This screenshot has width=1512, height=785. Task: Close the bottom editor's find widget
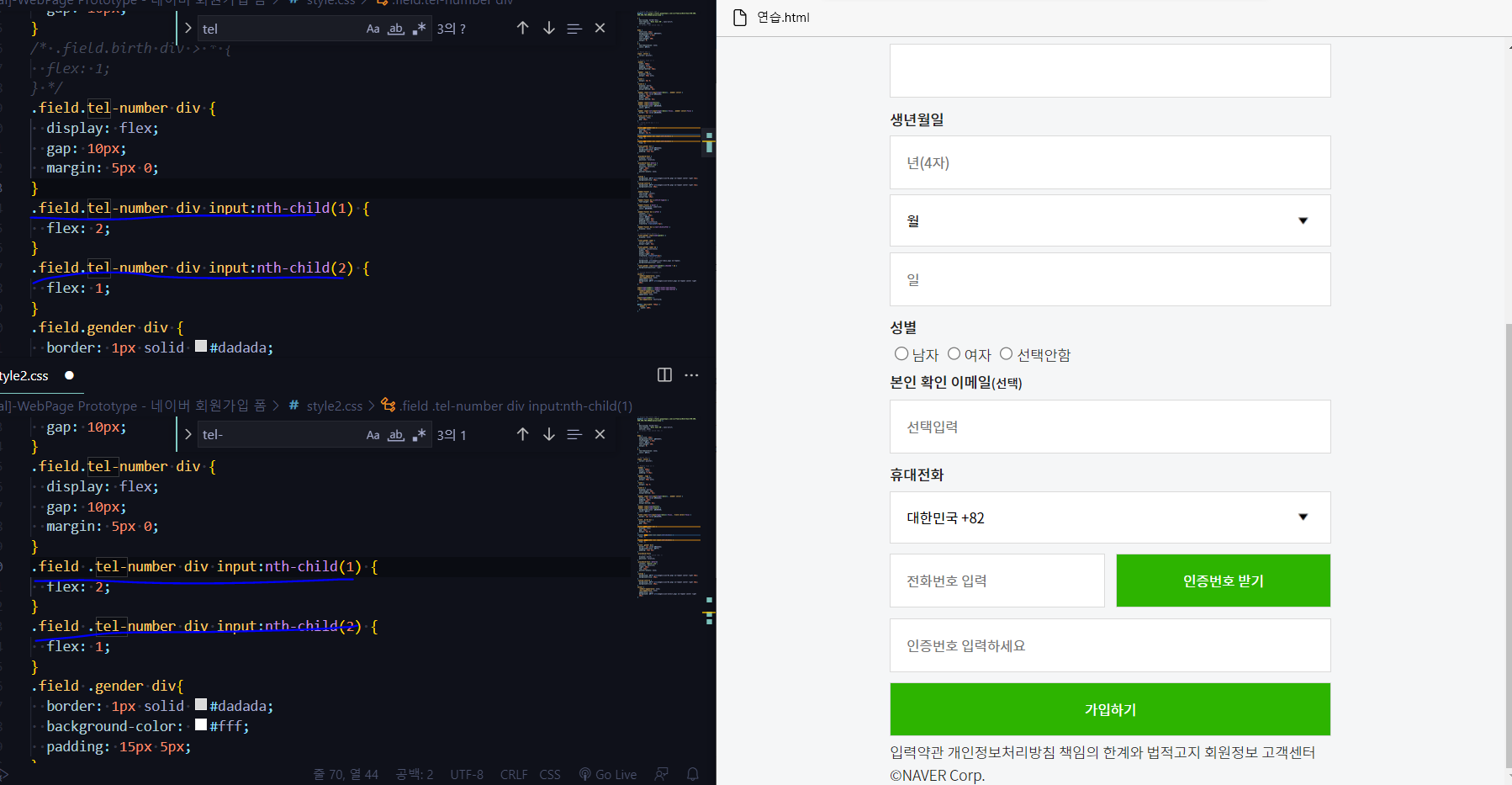pyautogui.click(x=600, y=435)
